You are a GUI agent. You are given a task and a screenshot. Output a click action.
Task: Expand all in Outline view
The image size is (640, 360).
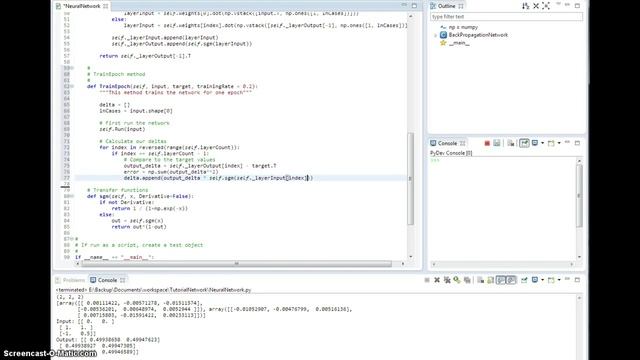click(546, 6)
